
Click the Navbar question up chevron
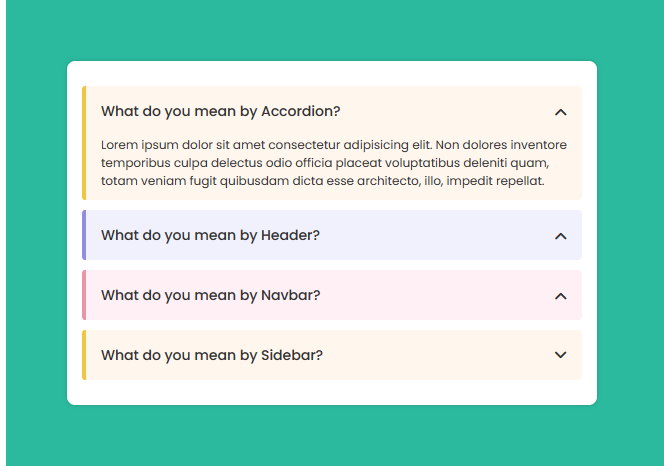point(560,296)
